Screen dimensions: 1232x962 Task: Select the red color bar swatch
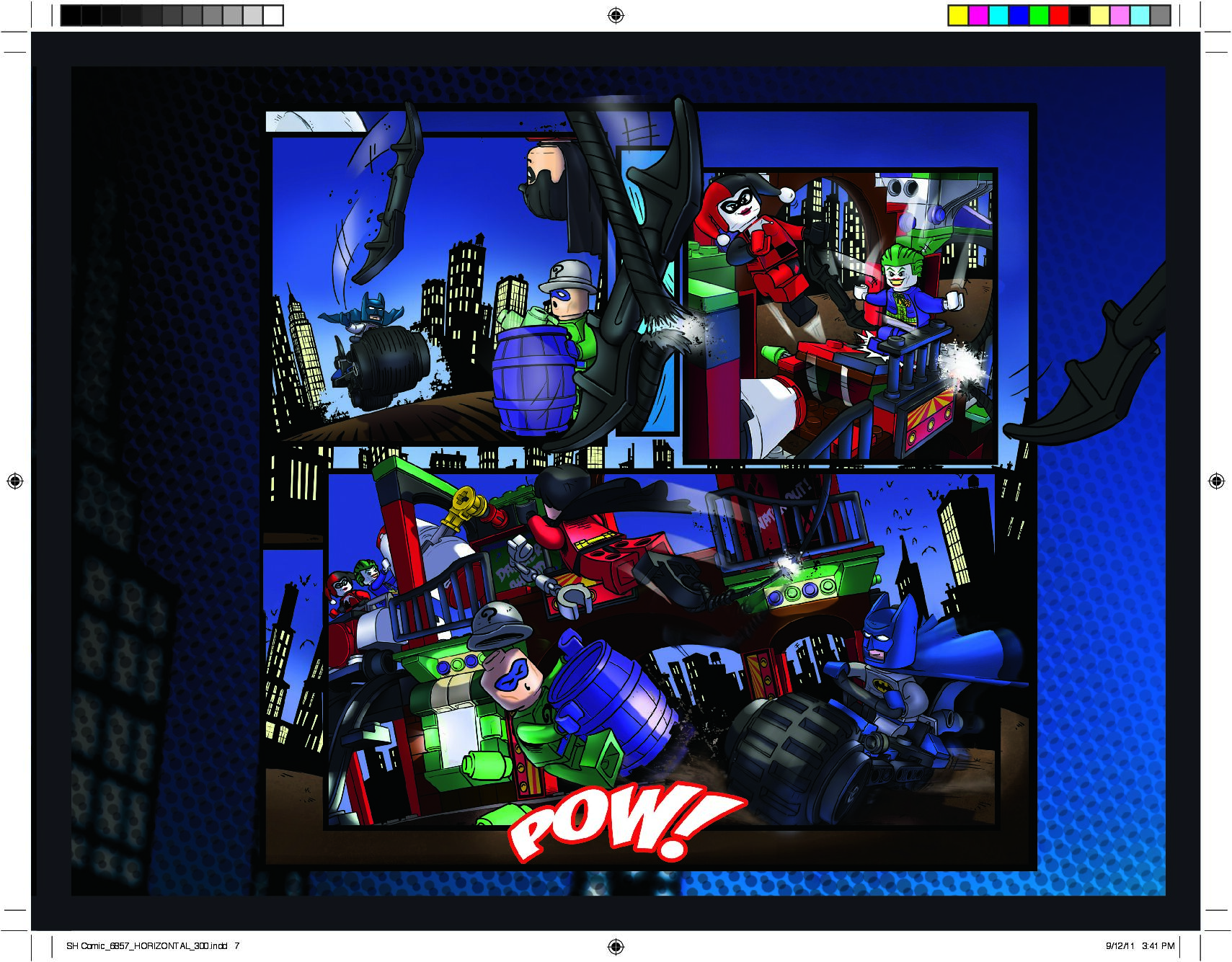[x=1059, y=16]
